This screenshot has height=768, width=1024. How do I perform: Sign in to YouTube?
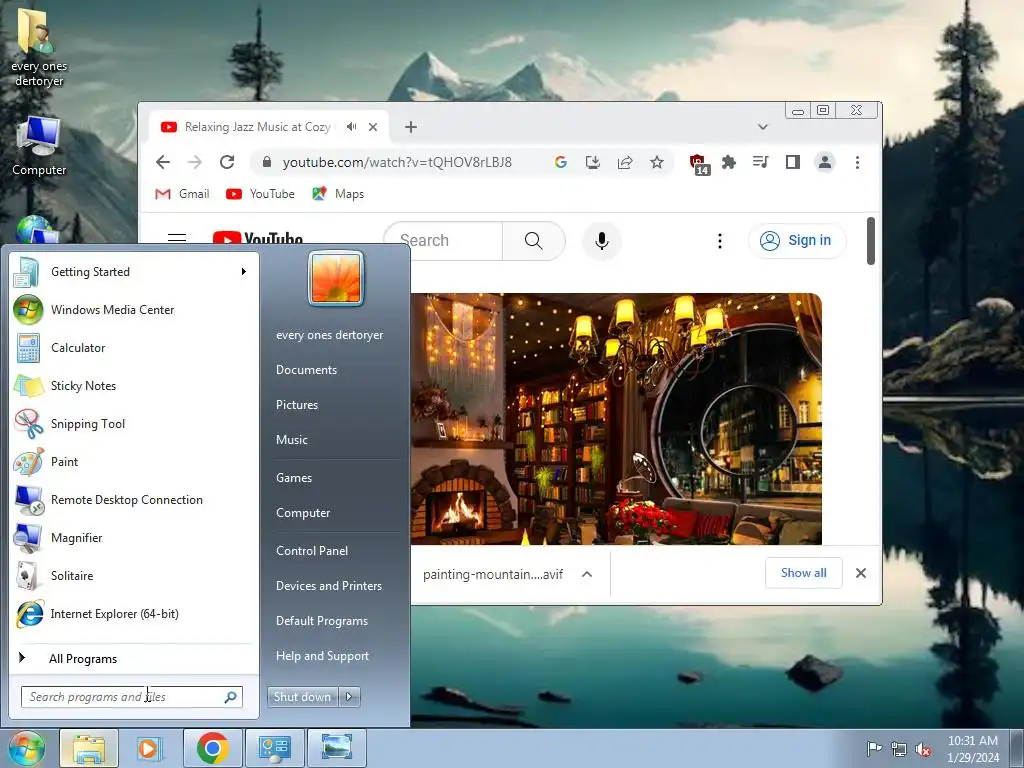(x=797, y=240)
